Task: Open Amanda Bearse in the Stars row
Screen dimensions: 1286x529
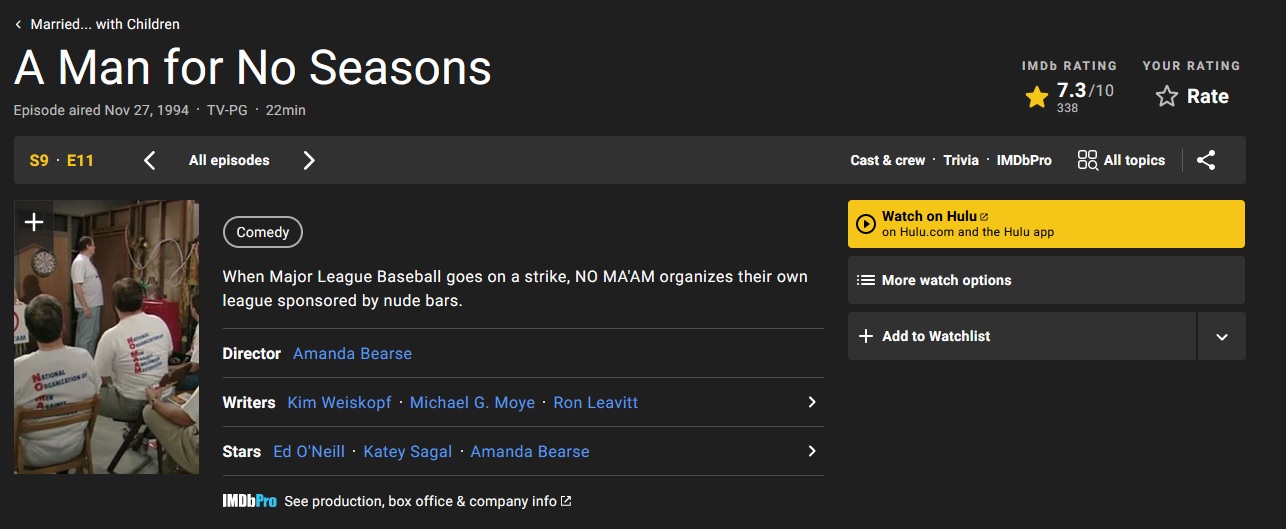Action: click(x=530, y=451)
